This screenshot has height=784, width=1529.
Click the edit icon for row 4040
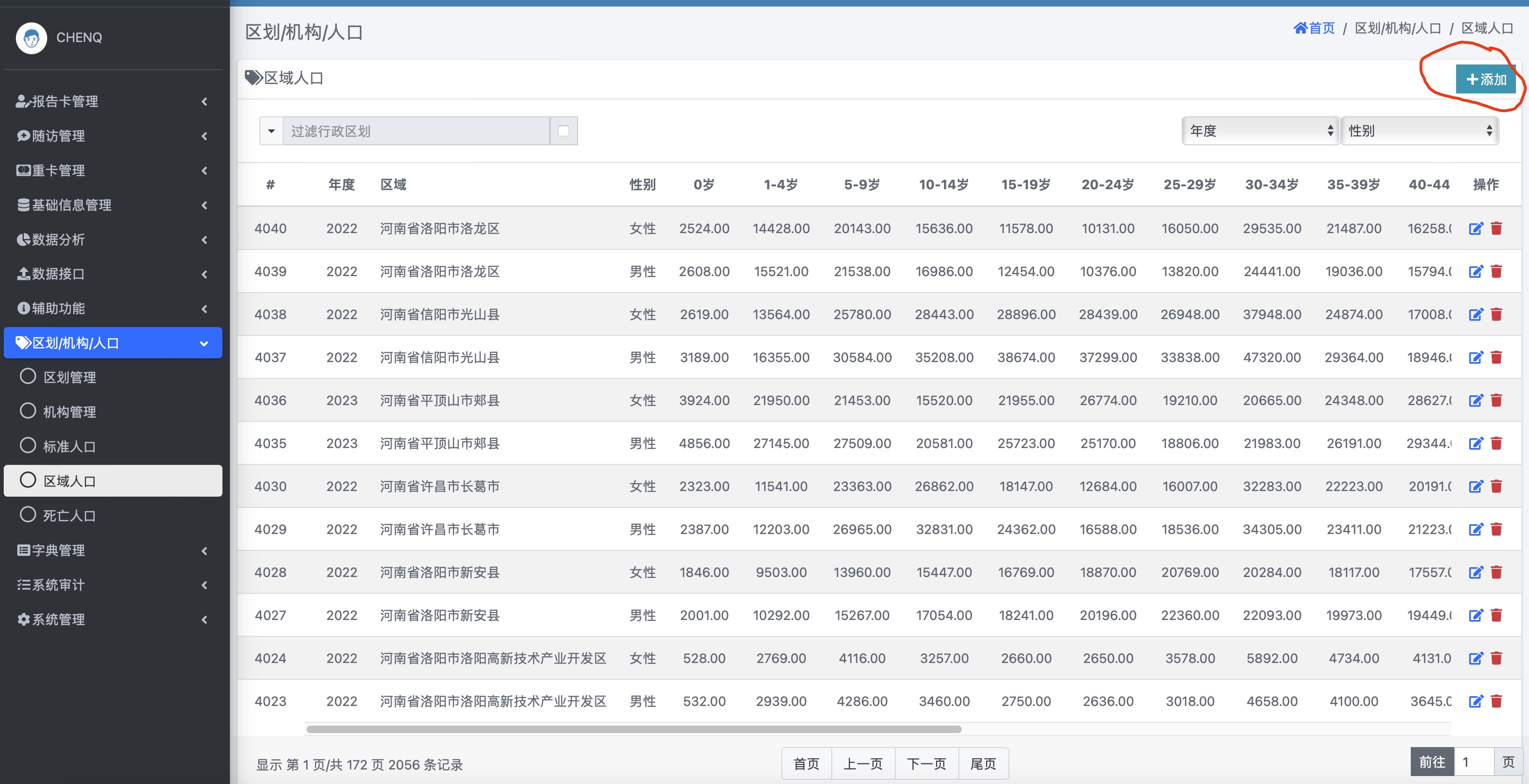coord(1476,228)
